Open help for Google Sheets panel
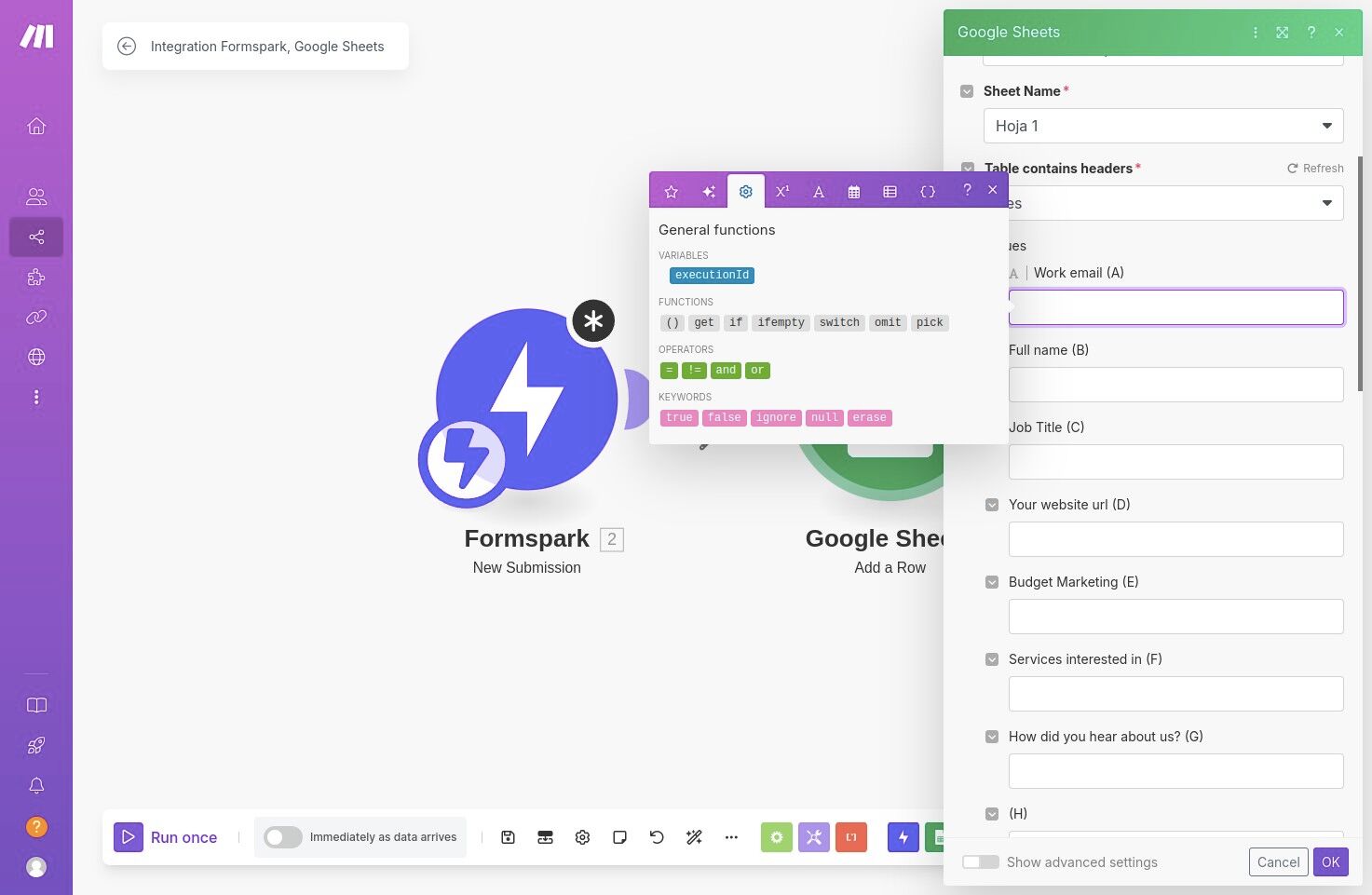This screenshot has width=1372, height=895. click(x=1311, y=33)
